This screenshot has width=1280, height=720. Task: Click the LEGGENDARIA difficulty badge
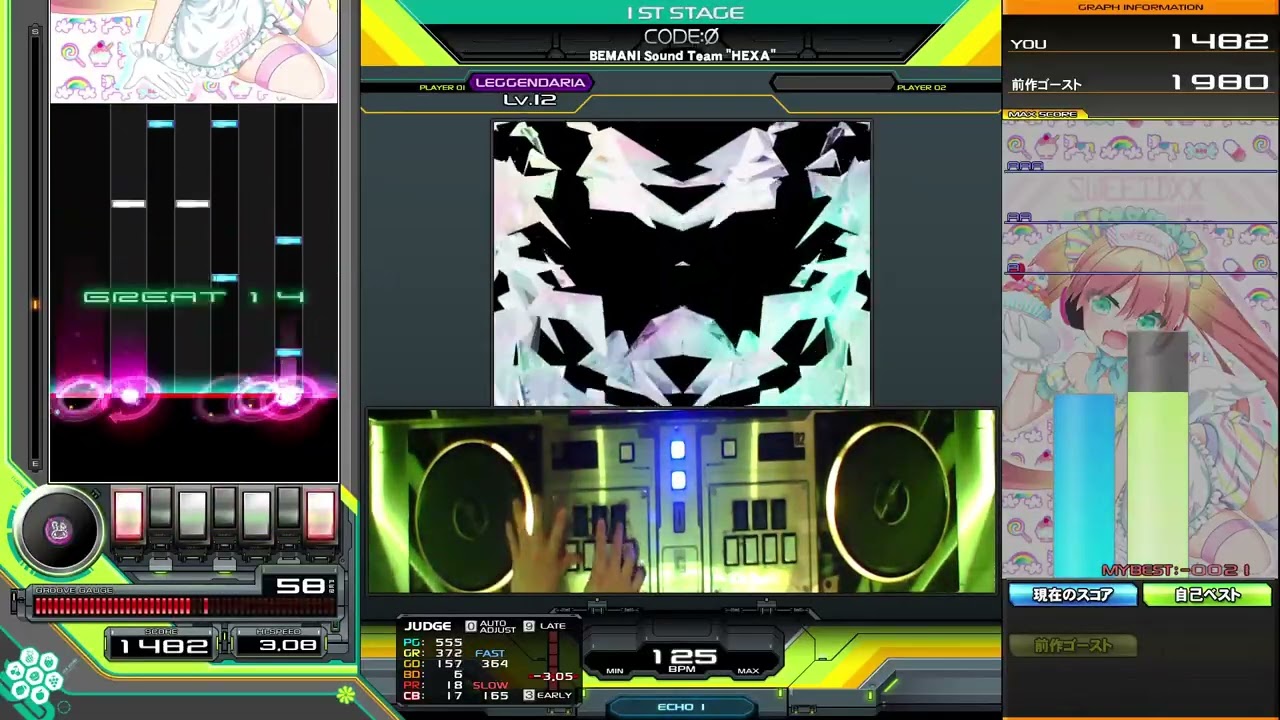(530, 83)
